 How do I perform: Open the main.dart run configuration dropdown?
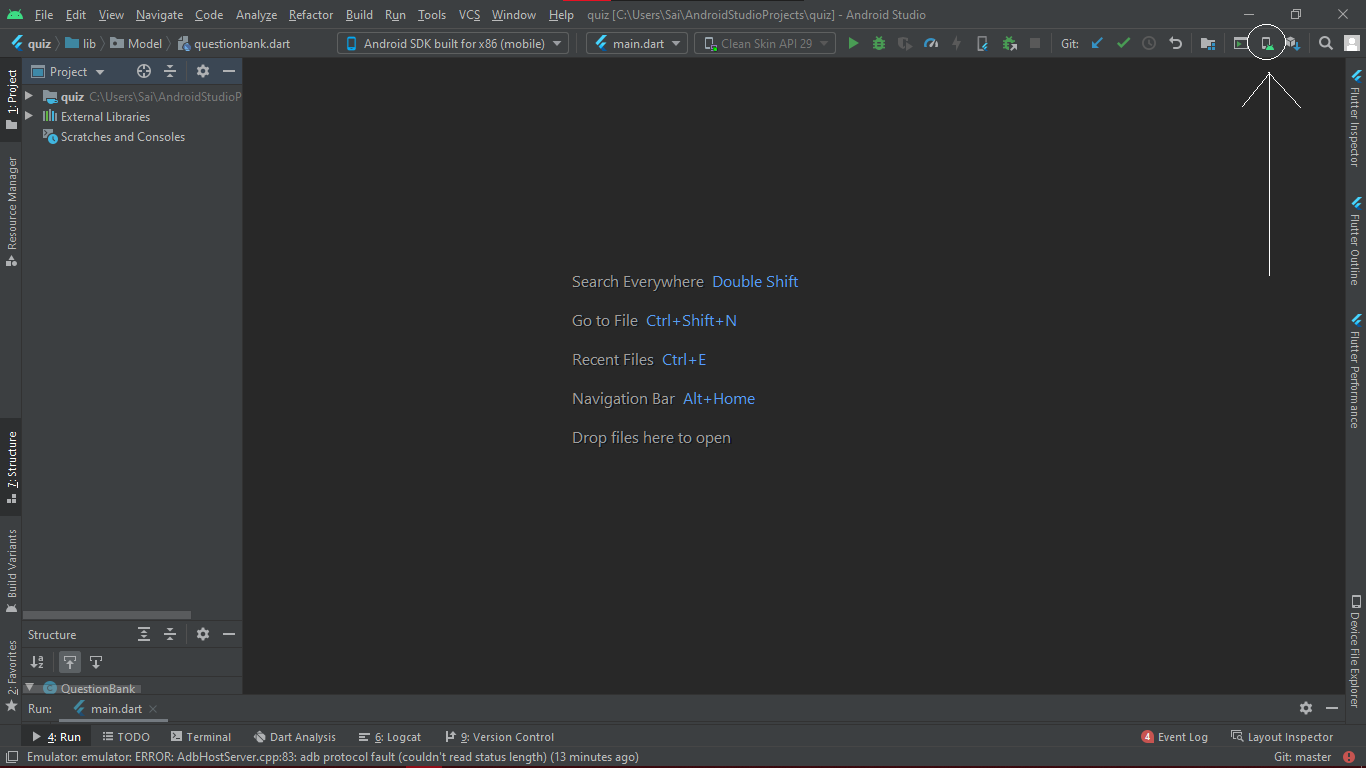click(637, 43)
